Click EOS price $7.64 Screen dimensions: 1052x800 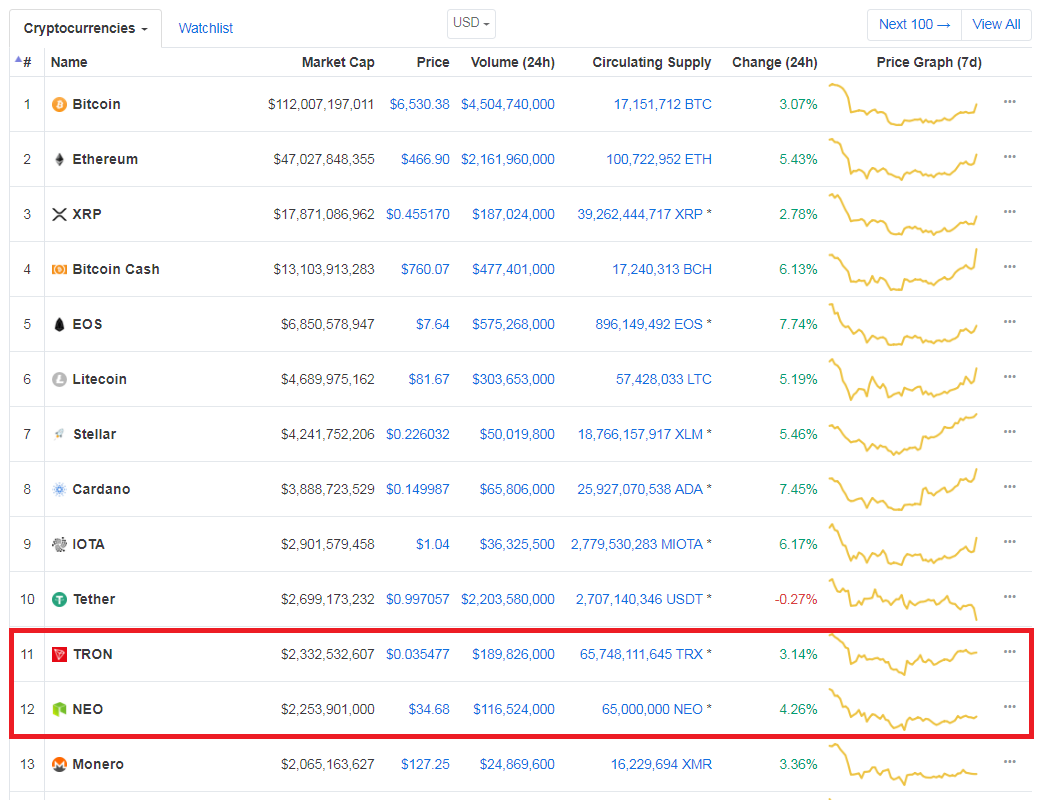click(x=433, y=325)
